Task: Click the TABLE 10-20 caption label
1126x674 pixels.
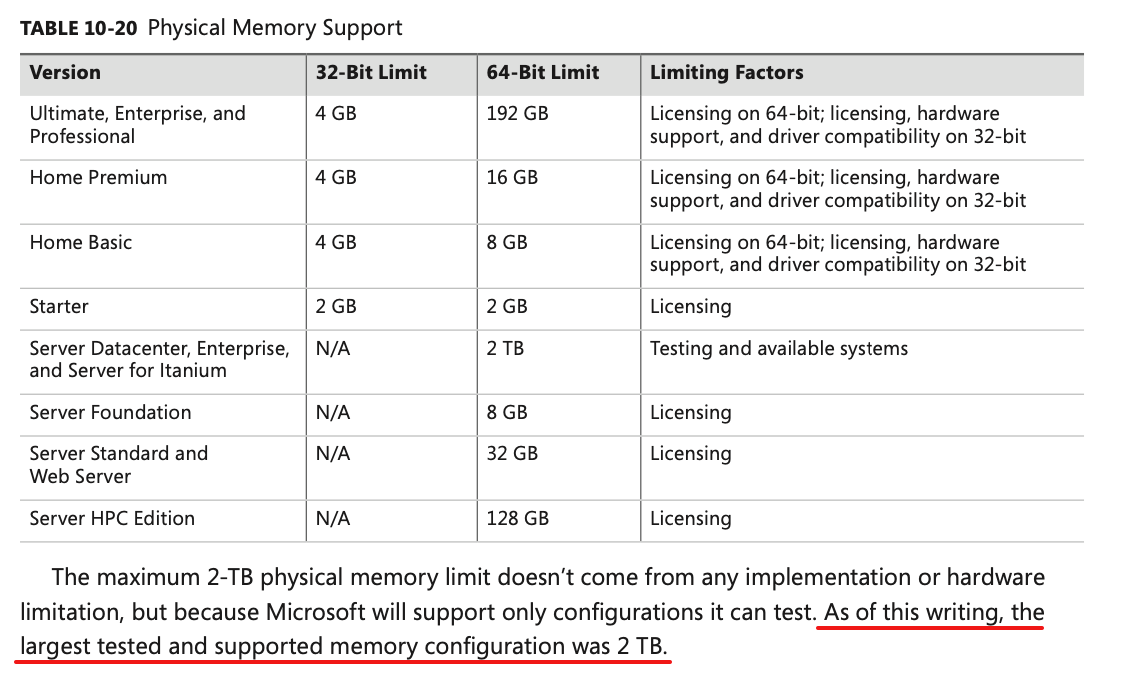Action: coord(78,28)
